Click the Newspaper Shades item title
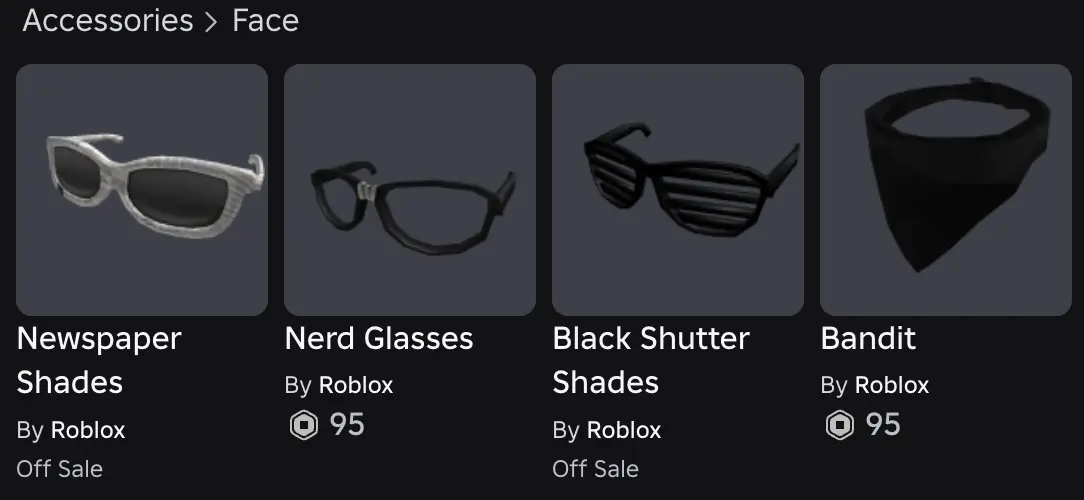 (99, 360)
